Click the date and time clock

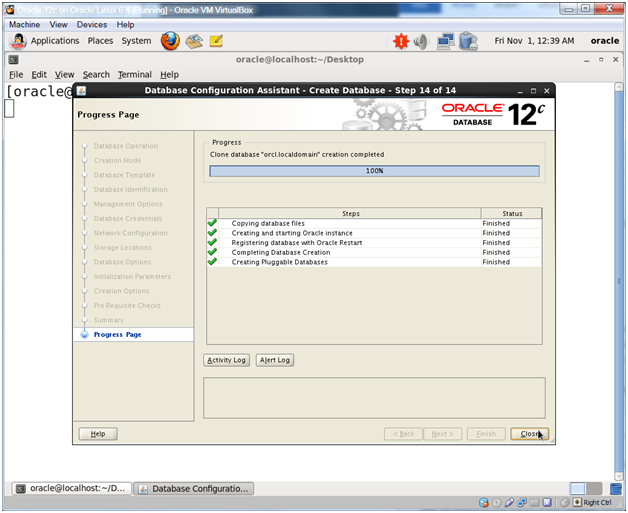coord(534,41)
